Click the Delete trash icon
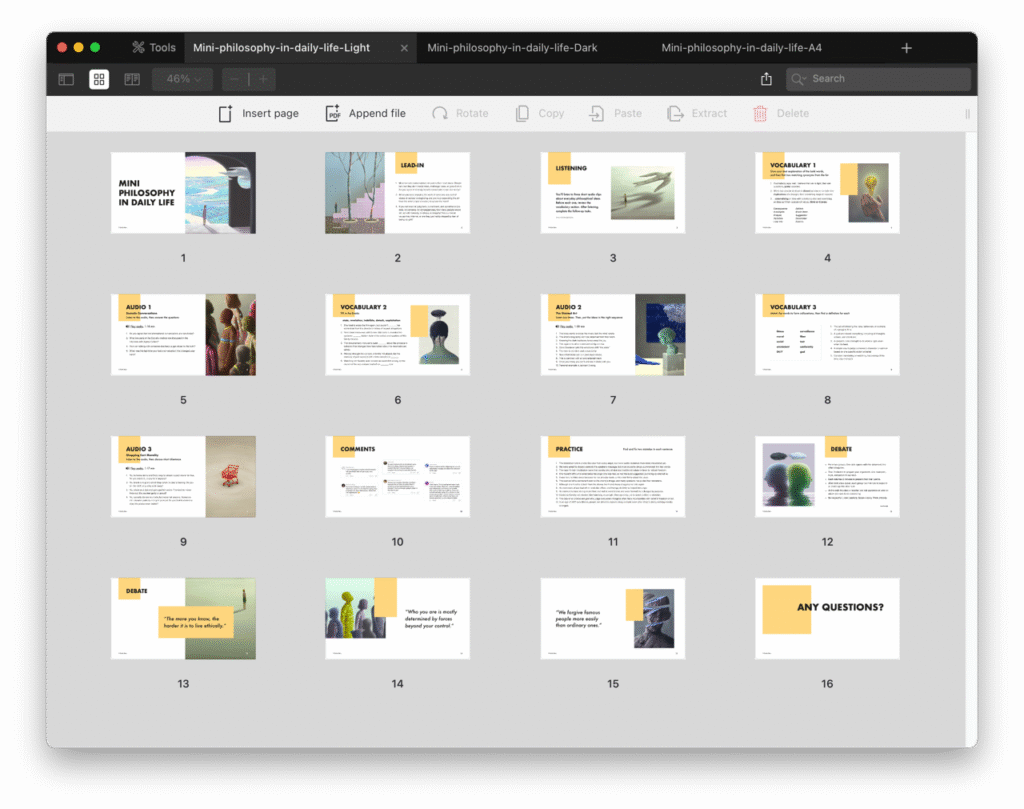Screen dimensions: 1024x809 click(x=761, y=114)
